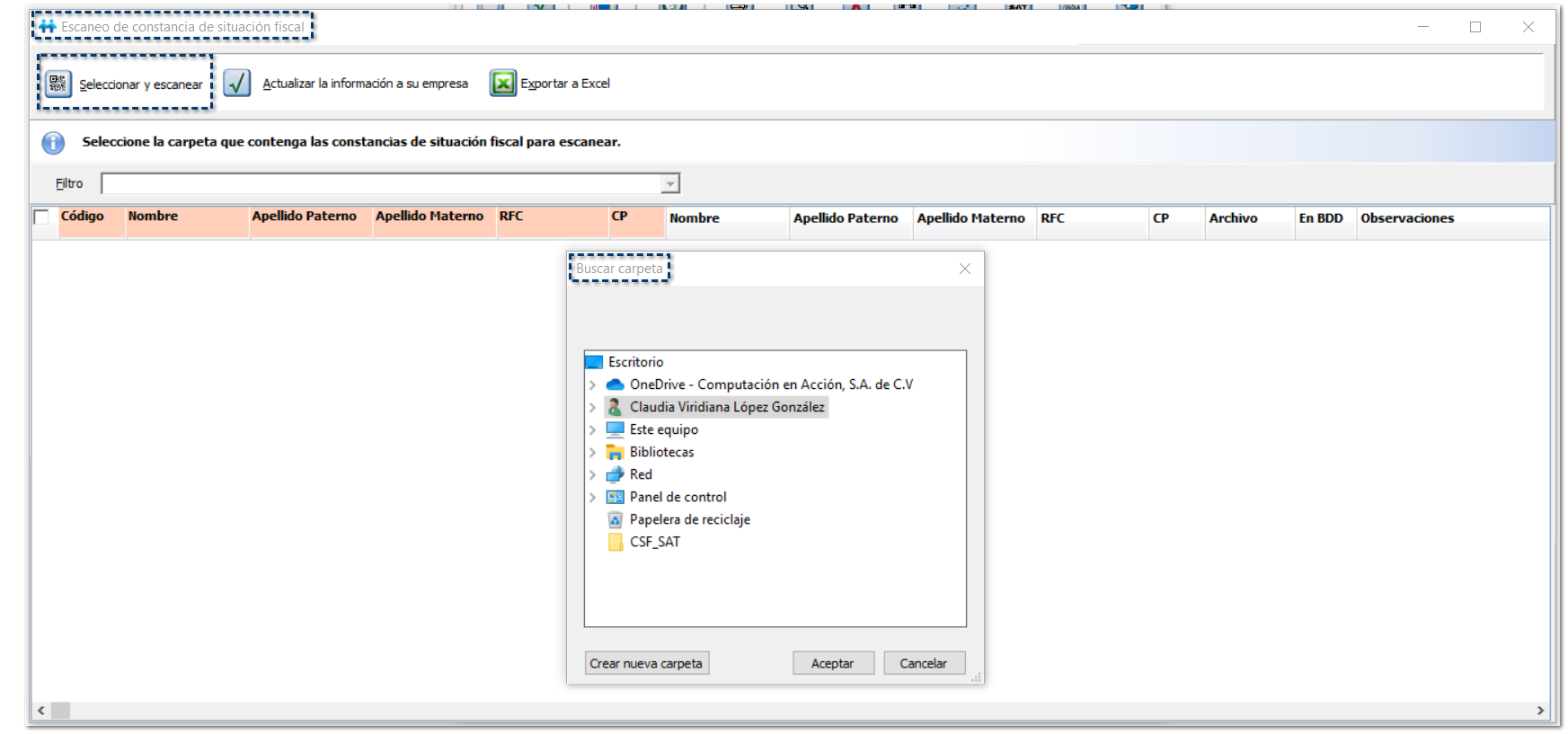Click the Claudia Viridiana López González user icon
This screenshot has height=734, width=1568.
616,407
